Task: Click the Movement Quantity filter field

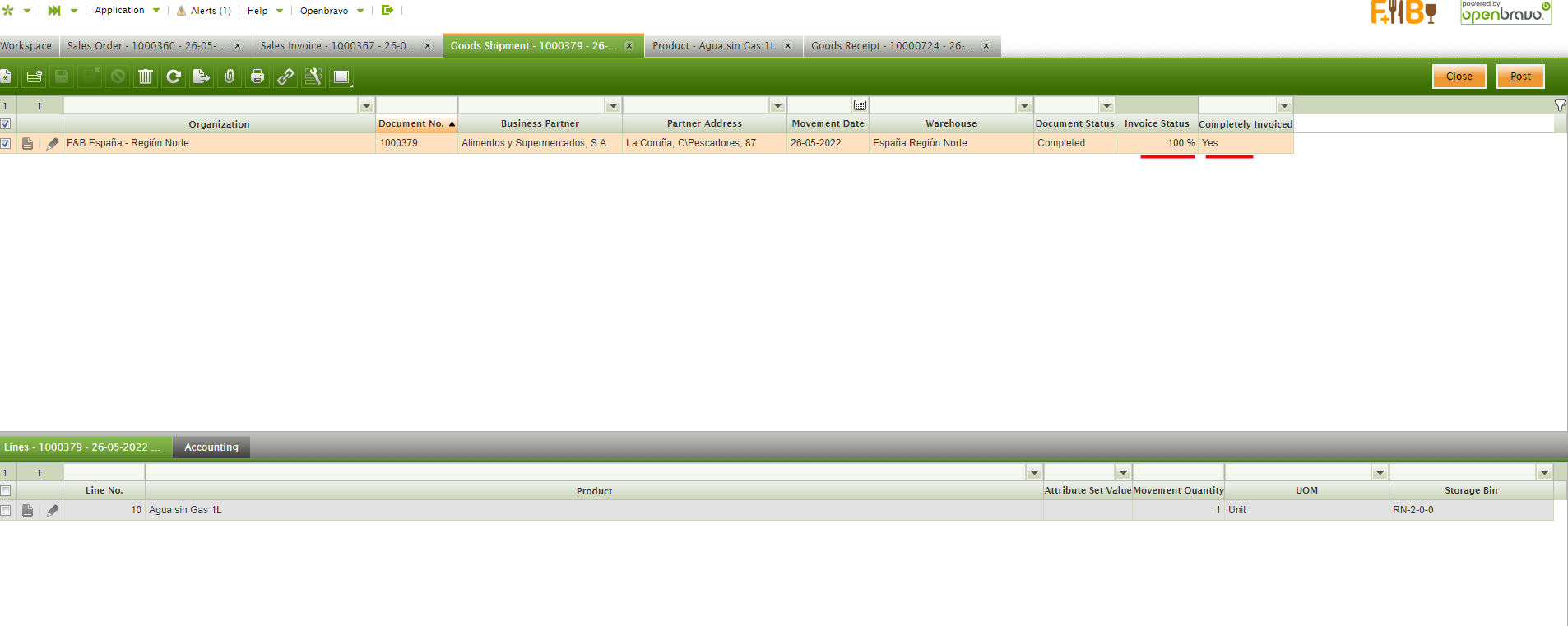Action: [x=1178, y=472]
